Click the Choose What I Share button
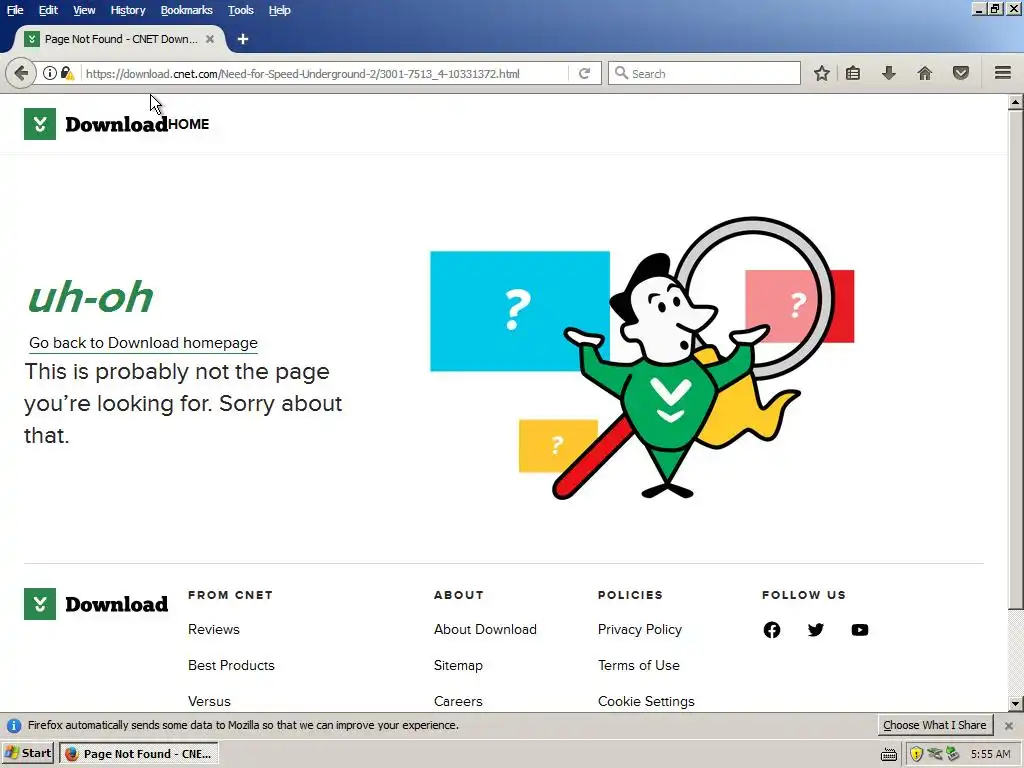The width and height of the screenshot is (1024, 768). click(935, 725)
